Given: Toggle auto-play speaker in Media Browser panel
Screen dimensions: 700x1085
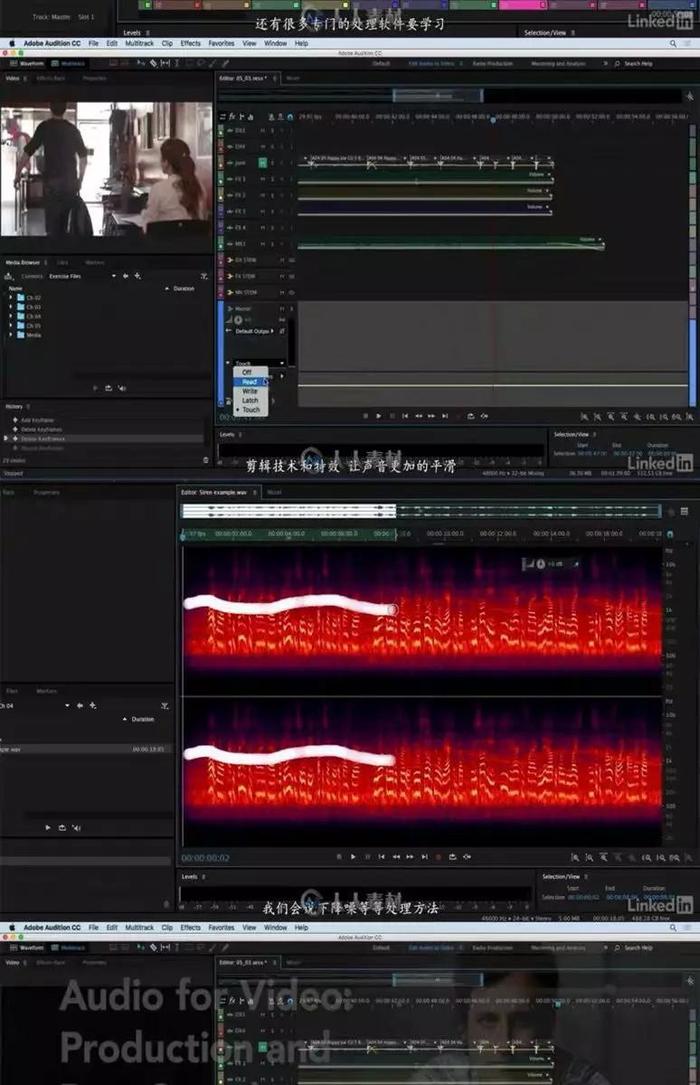Looking at the screenshot, I should (x=122, y=388).
